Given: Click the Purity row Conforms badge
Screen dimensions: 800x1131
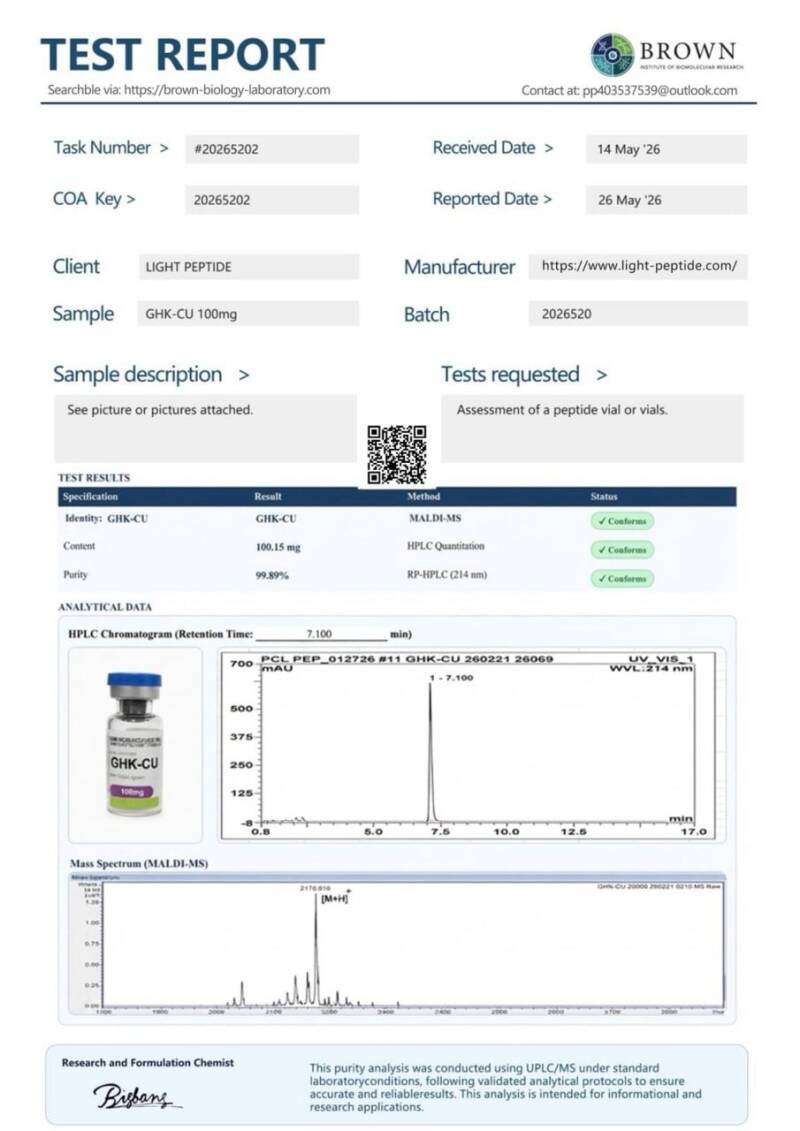Looking at the screenshot, I should (622, 578).
